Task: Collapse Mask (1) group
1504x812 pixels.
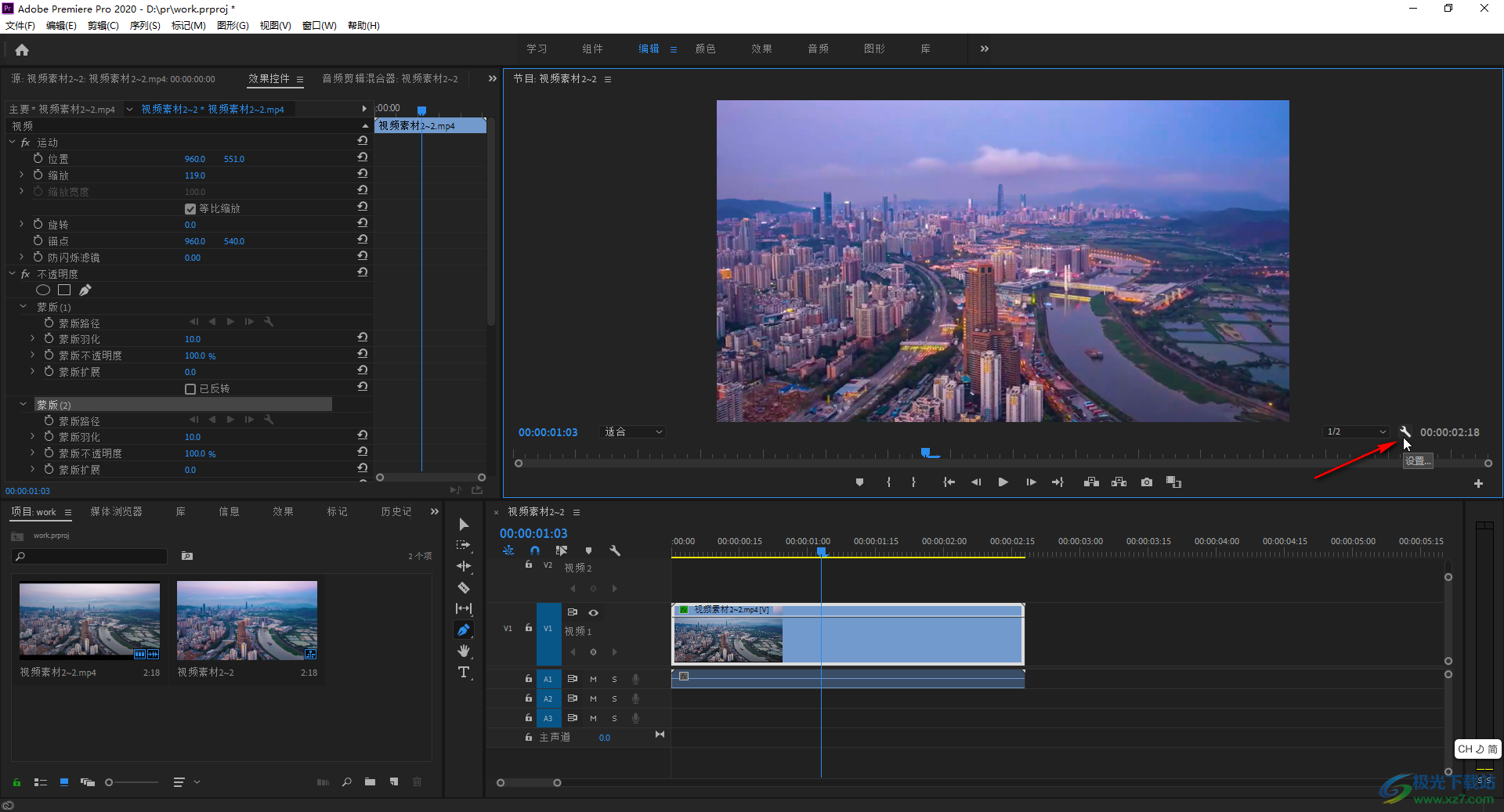Action: coord(23,307)
